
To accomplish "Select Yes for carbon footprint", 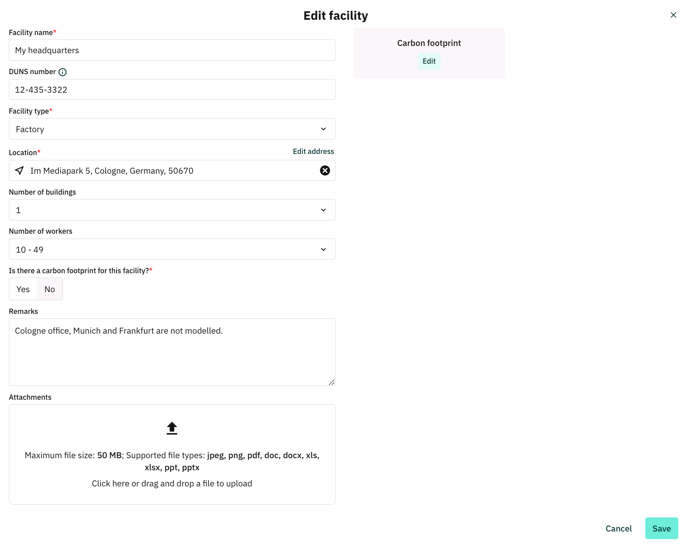I will [x=23, y=289].
